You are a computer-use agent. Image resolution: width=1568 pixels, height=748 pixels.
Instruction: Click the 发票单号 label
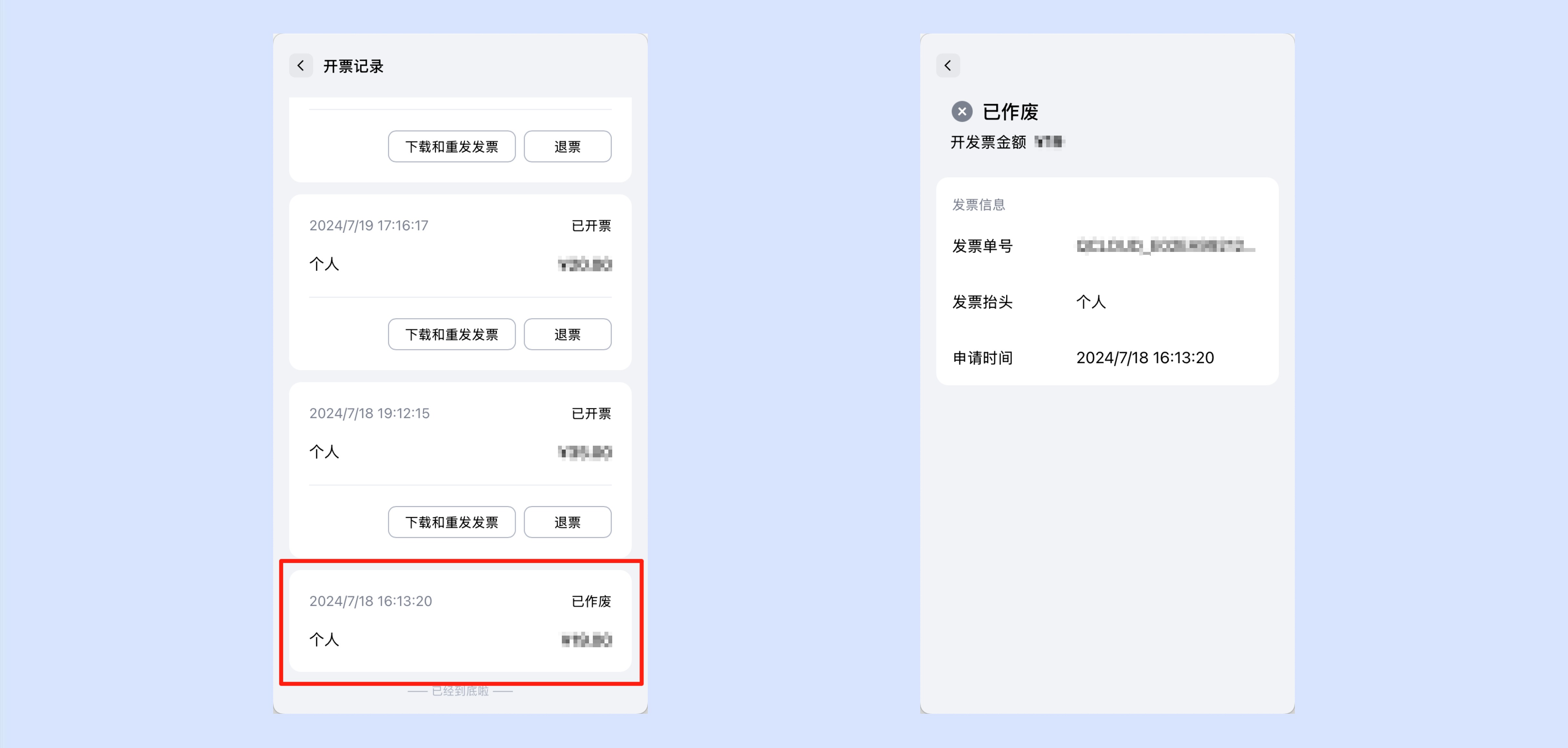[983, 246]
